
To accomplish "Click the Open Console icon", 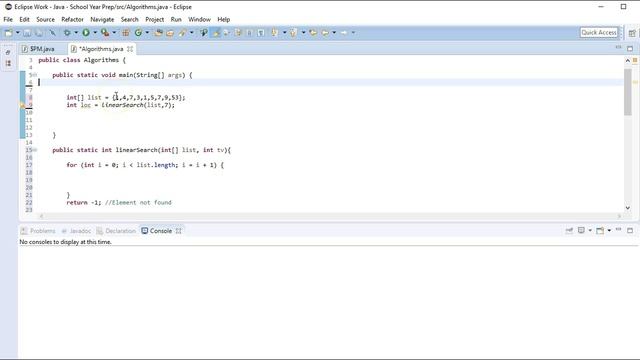I will pyautogui.click(x=600, y=231).
